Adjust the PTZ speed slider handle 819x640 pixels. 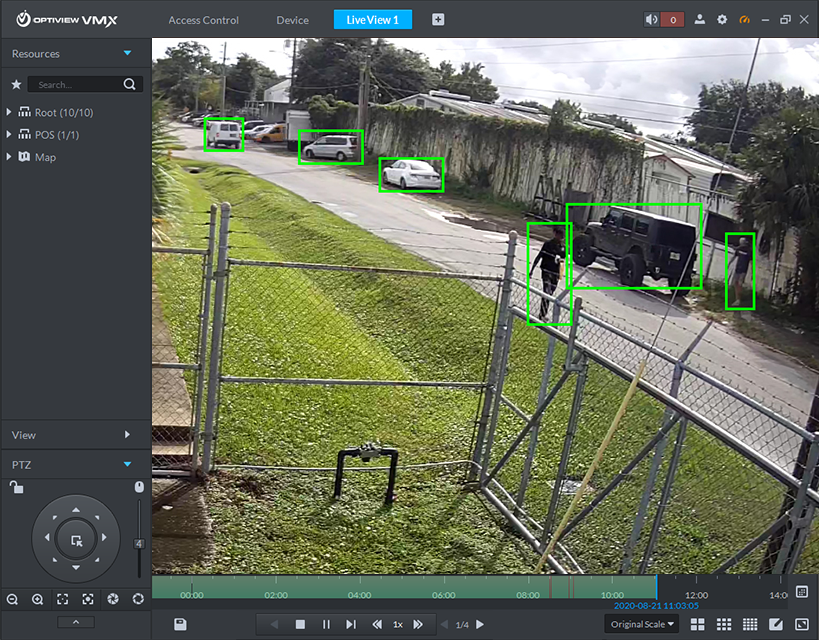(x=139, y=543)
